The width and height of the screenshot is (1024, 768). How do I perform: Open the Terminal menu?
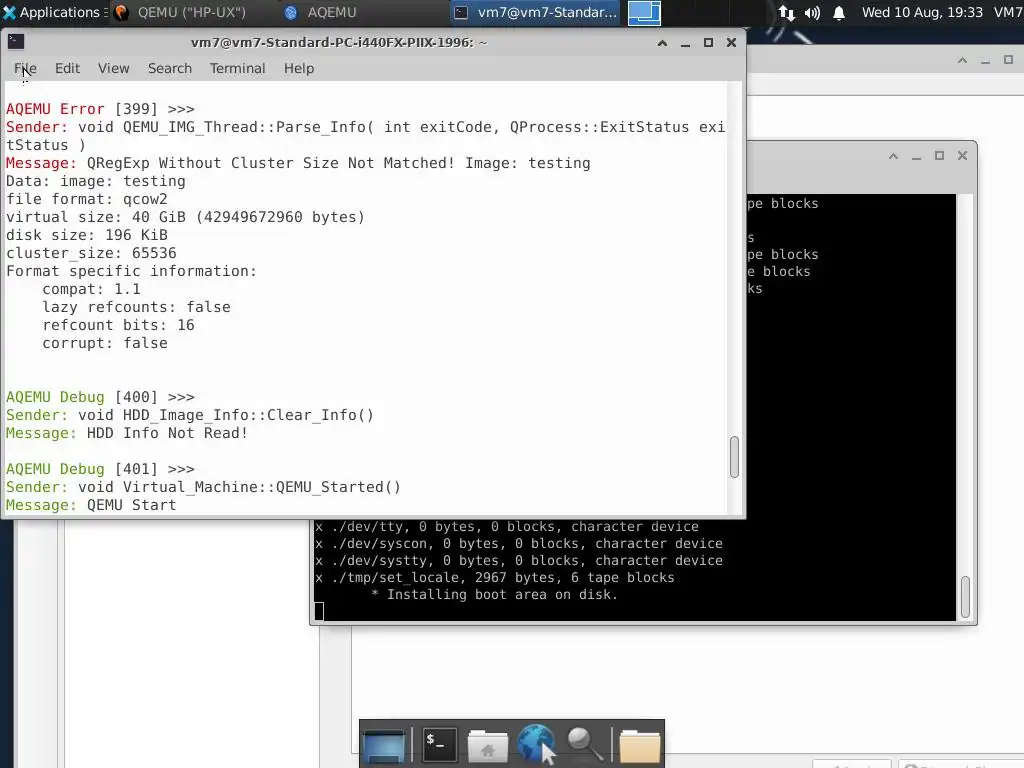click(x=238, y=69)
